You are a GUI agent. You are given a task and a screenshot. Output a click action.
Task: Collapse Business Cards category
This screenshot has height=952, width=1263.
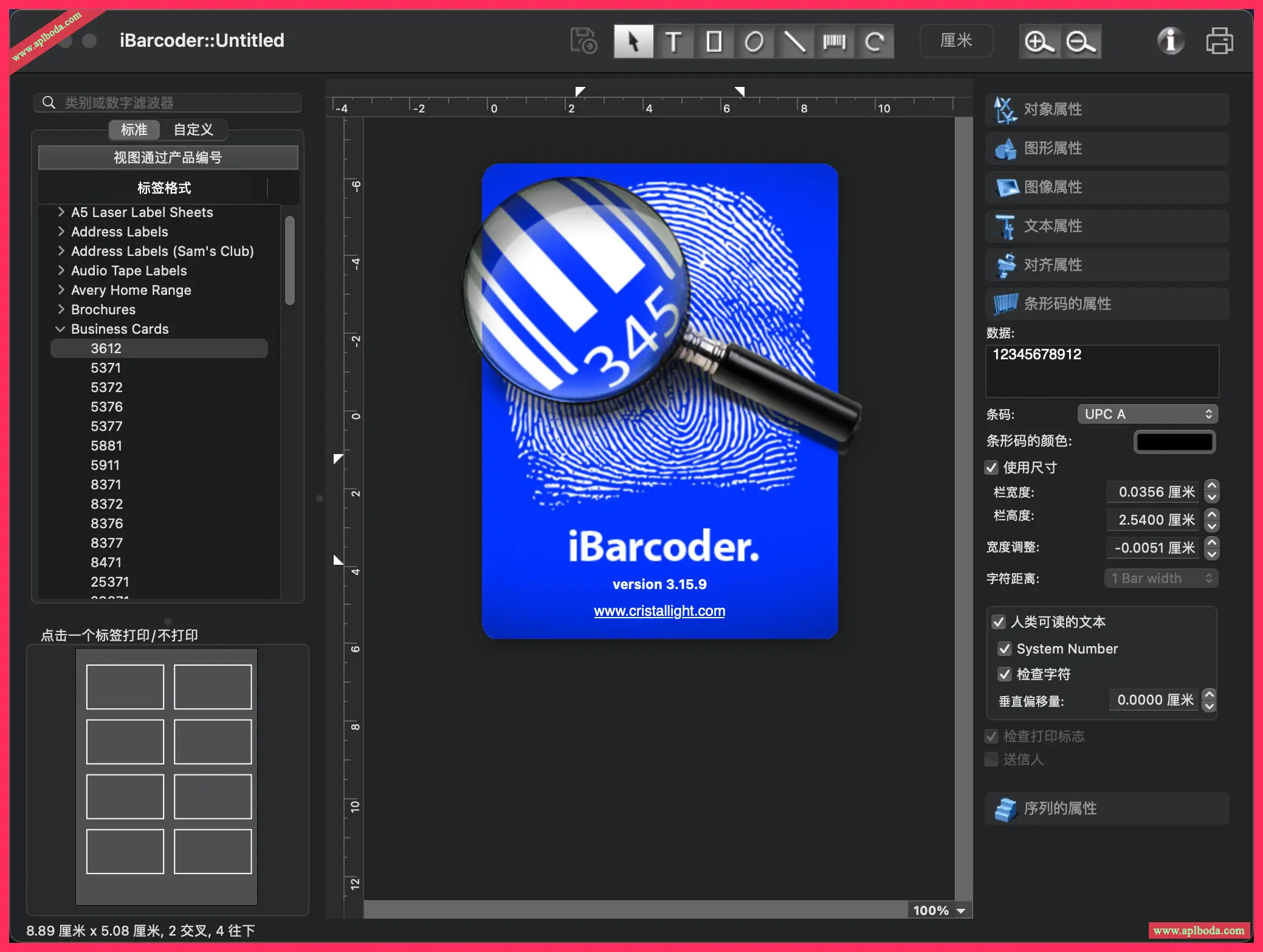click(x=61, y=329)
